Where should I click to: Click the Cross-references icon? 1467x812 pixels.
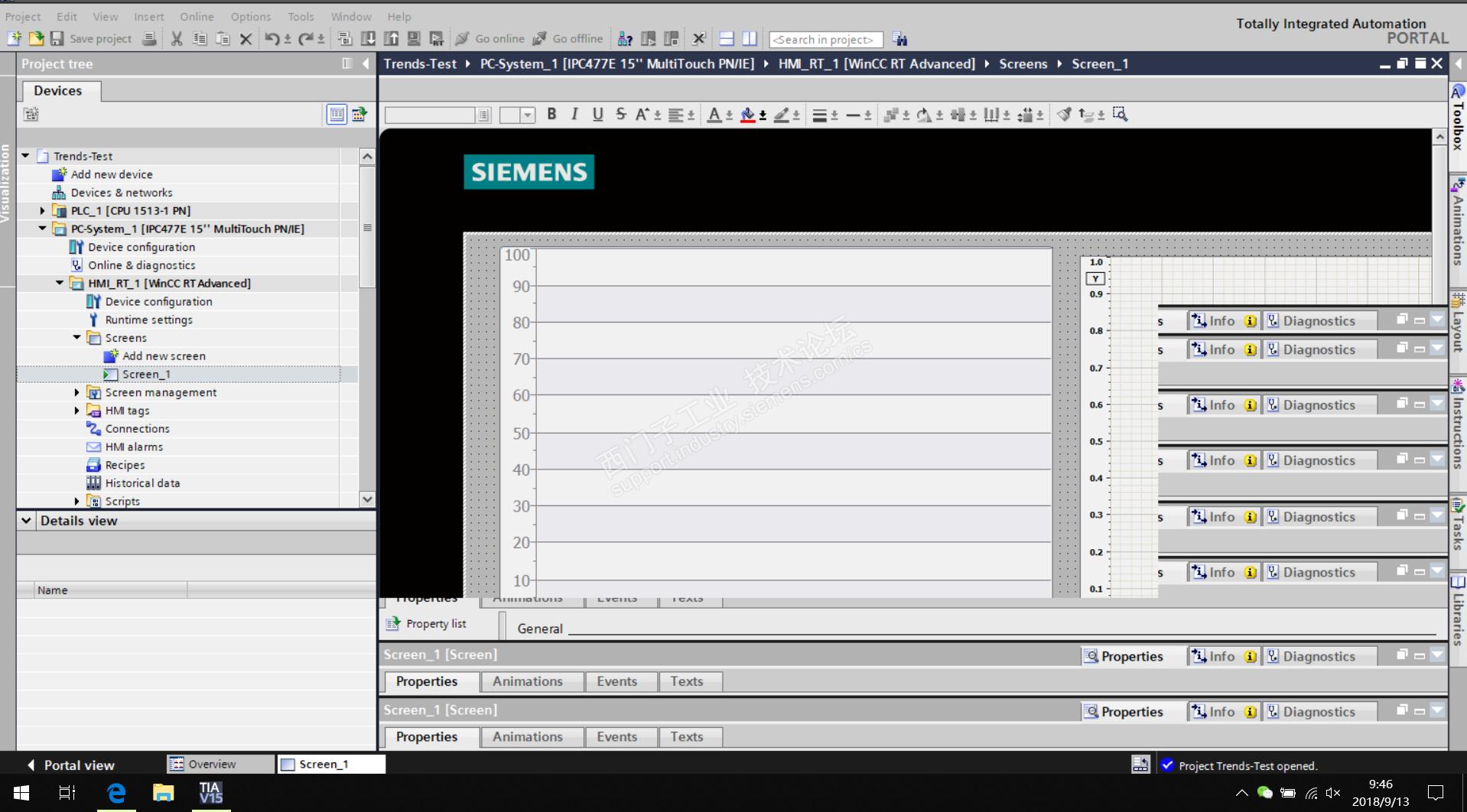pyautogui.click(x=698, y=38)
